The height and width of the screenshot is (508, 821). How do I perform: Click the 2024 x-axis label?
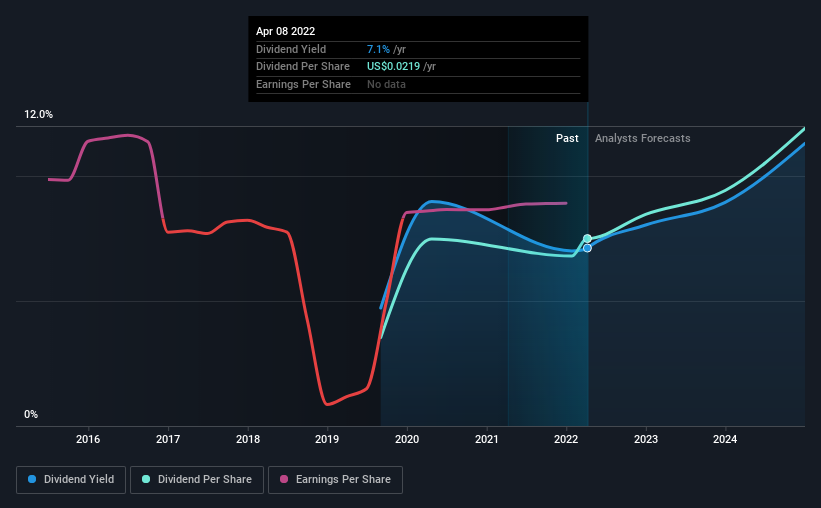(725, 439)
